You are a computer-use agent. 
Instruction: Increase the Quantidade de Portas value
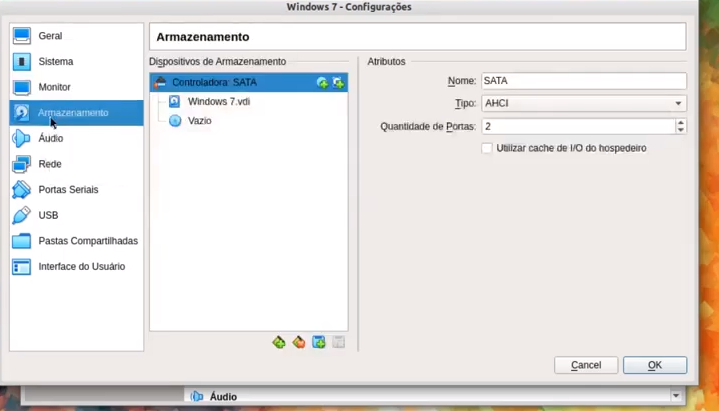click(x=680, y=122)
